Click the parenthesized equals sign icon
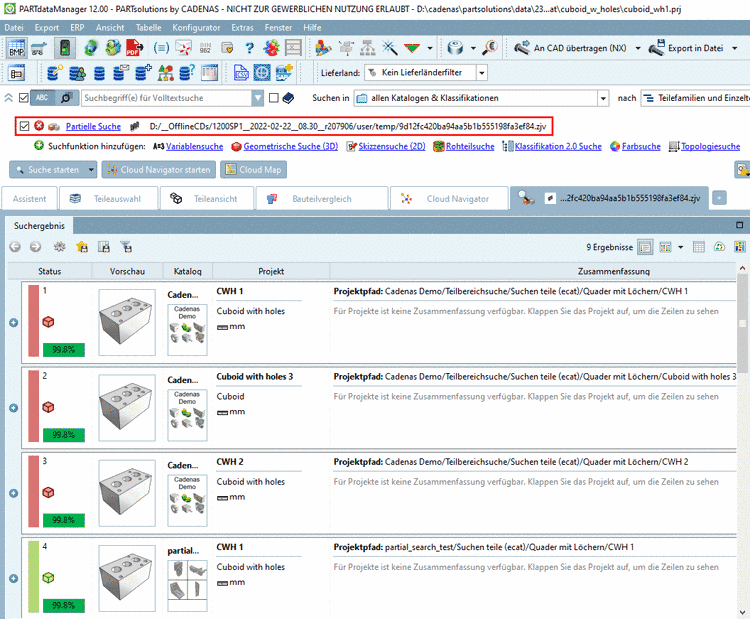 pyautogui.click(x=161, y=48)
